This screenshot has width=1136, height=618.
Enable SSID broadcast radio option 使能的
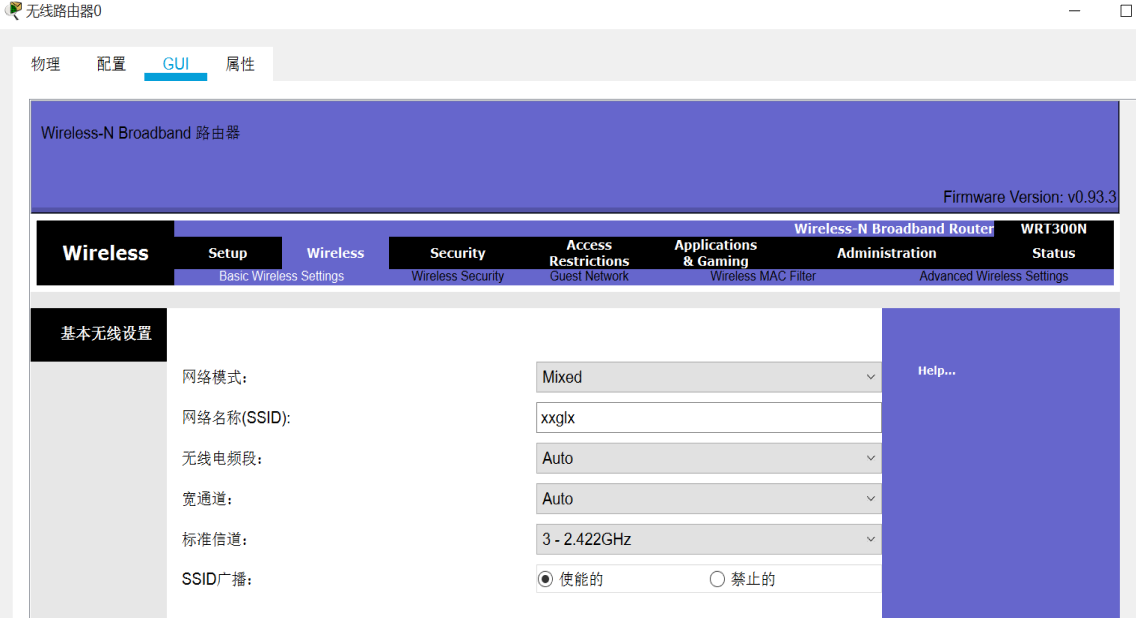pos(546,579)
